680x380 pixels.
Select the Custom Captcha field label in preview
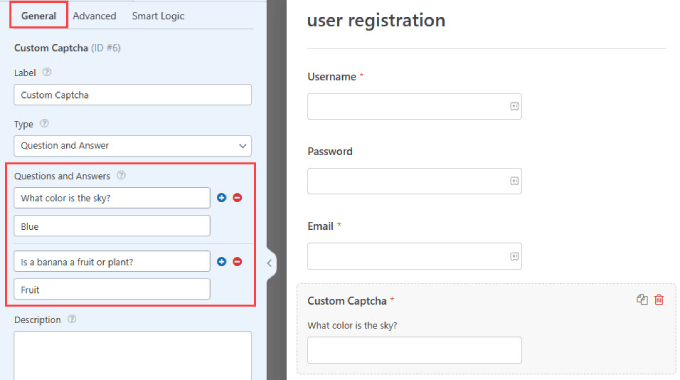coord(347,301)
